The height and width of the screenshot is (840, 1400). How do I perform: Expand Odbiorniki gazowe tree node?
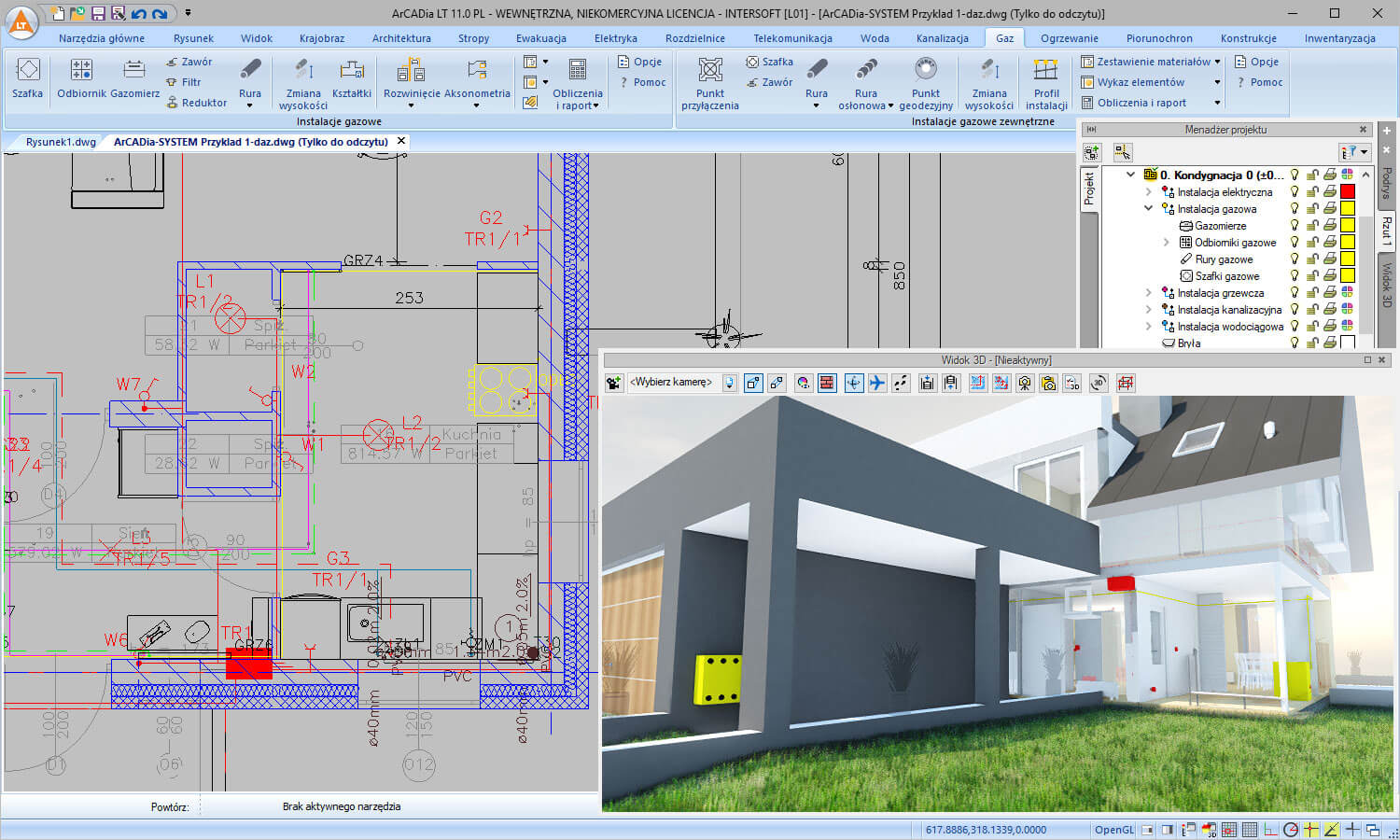[x=1166, y=242]
